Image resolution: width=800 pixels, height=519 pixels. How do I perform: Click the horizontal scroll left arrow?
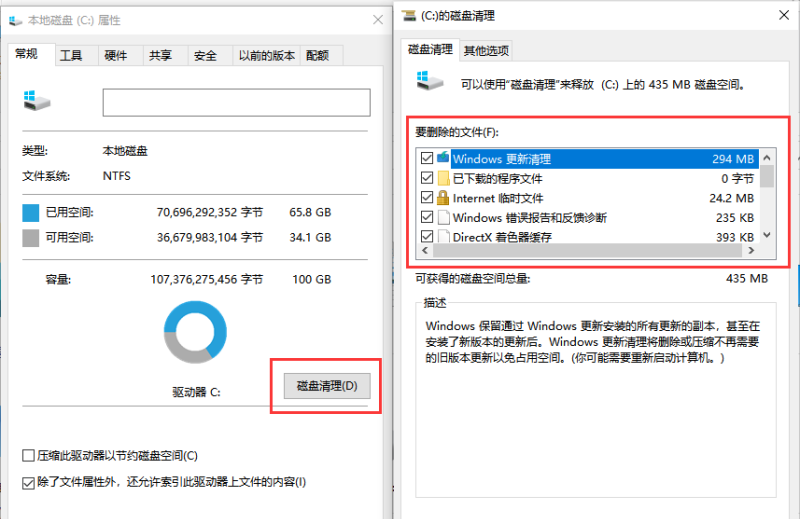(424, 250)
